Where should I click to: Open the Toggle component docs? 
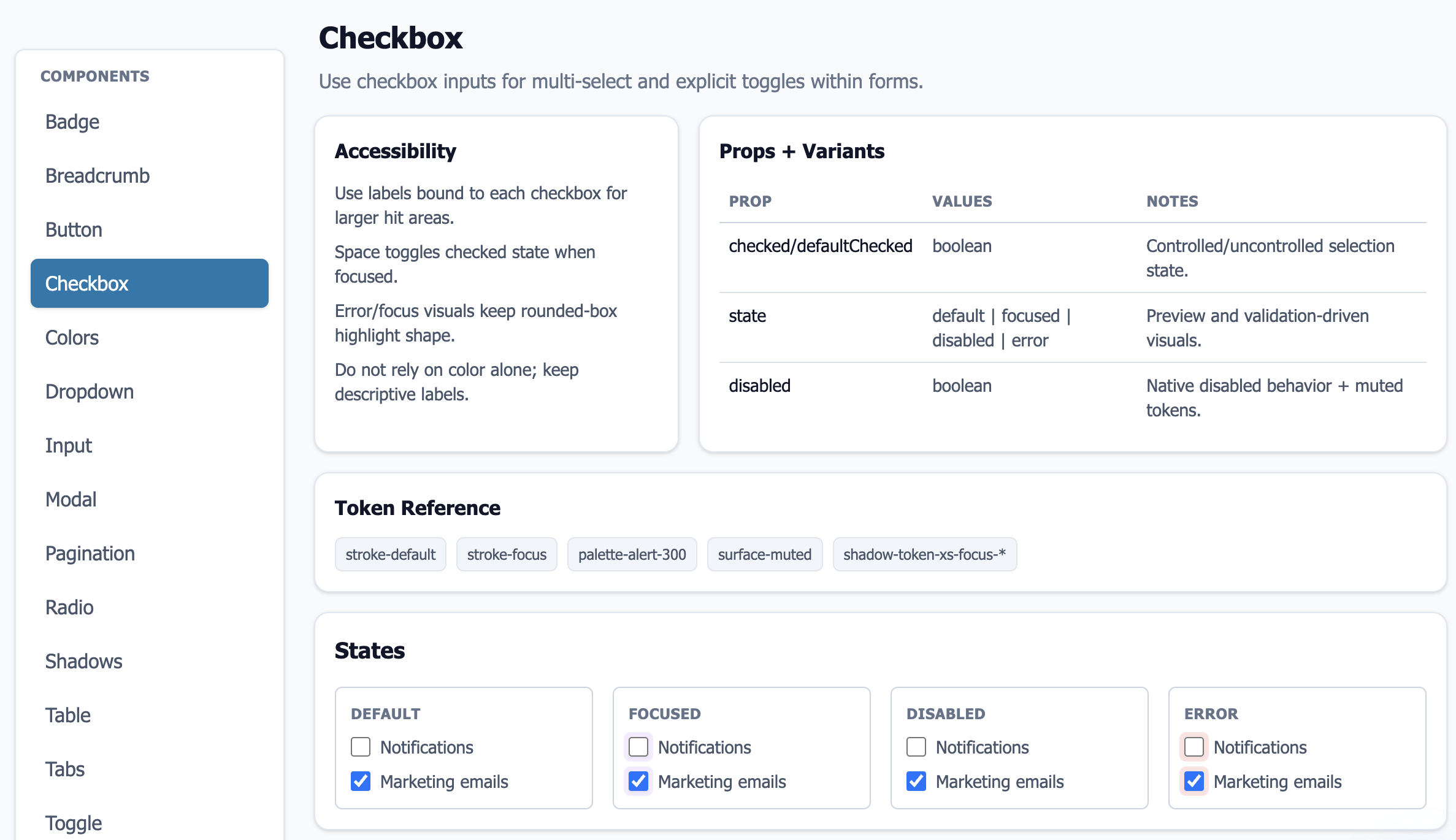pyautogui.click(x=73, y=823)
